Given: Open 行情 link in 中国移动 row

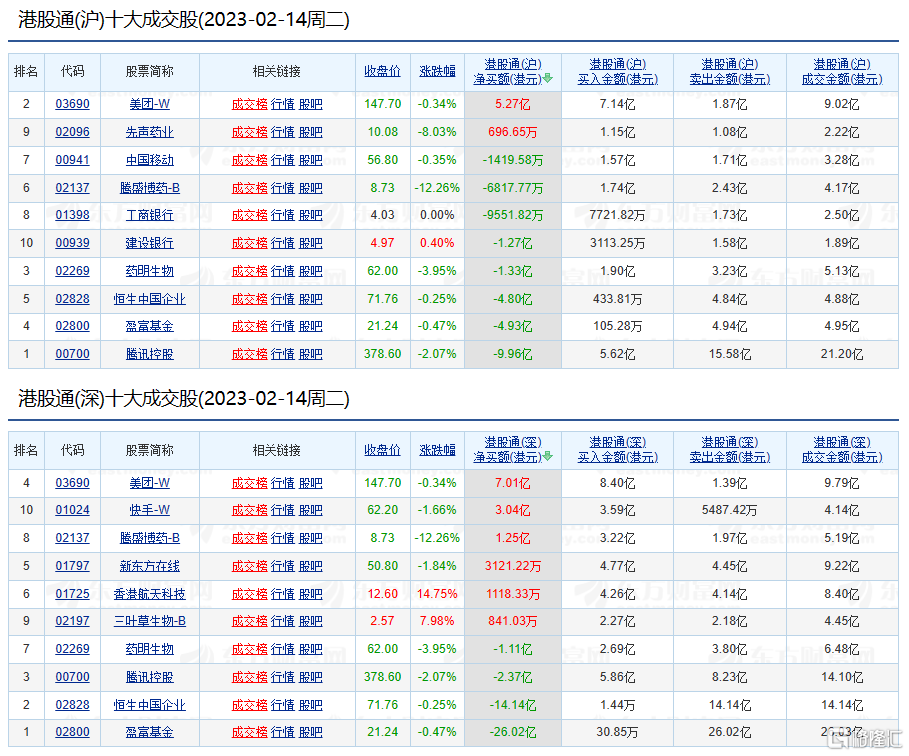Looking at the screenshot, I should (283, 160).
